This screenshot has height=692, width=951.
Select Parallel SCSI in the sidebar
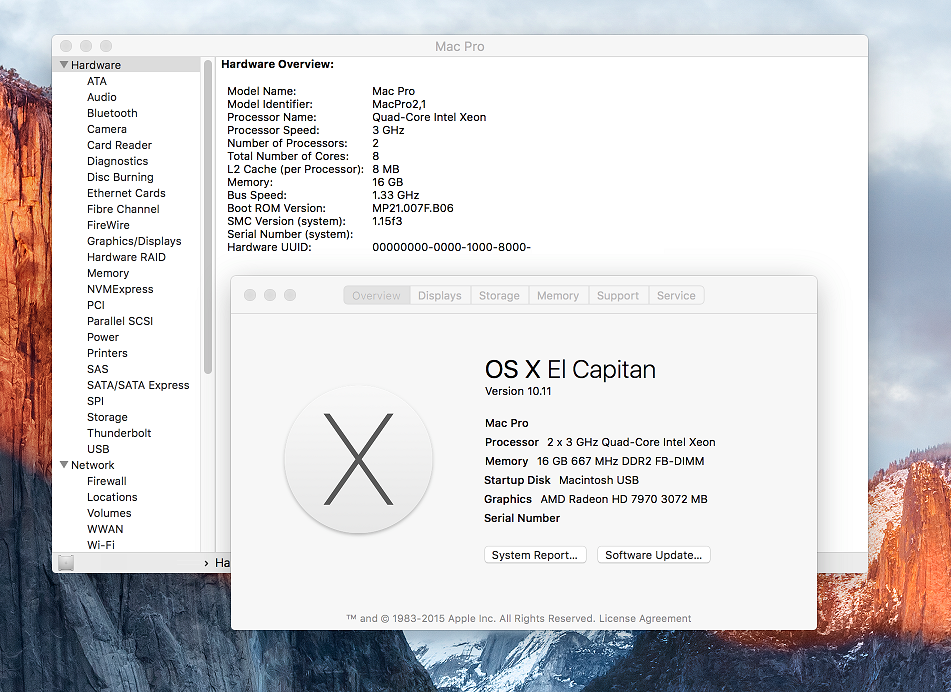point(120,321)
